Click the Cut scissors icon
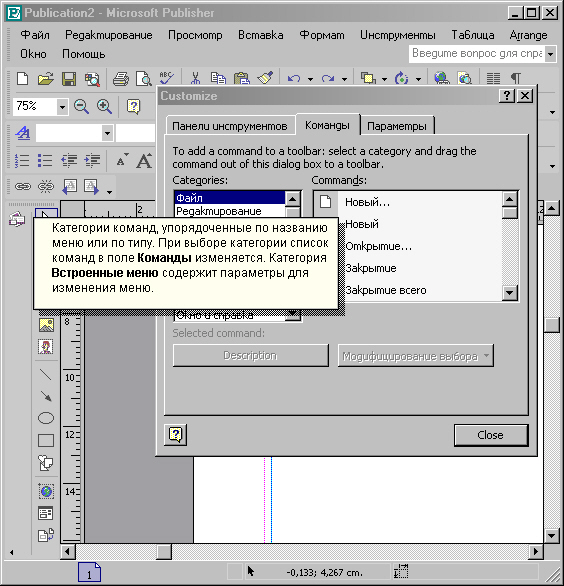Image resolution: width=564 pixels, height=586 pixels. point(195,78)
